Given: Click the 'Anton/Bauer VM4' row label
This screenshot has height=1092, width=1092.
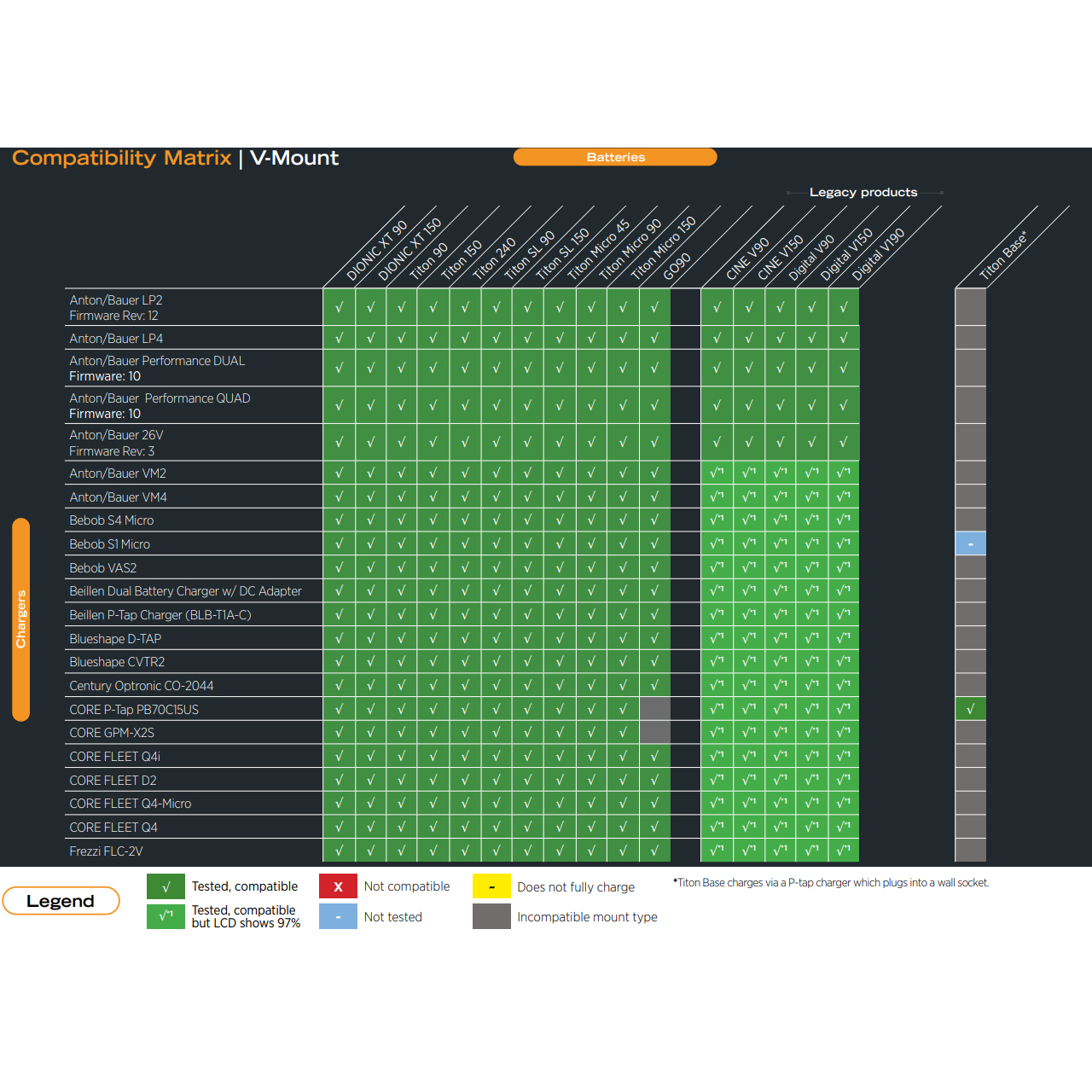Looking at the screenshot, I should point(118,497).
